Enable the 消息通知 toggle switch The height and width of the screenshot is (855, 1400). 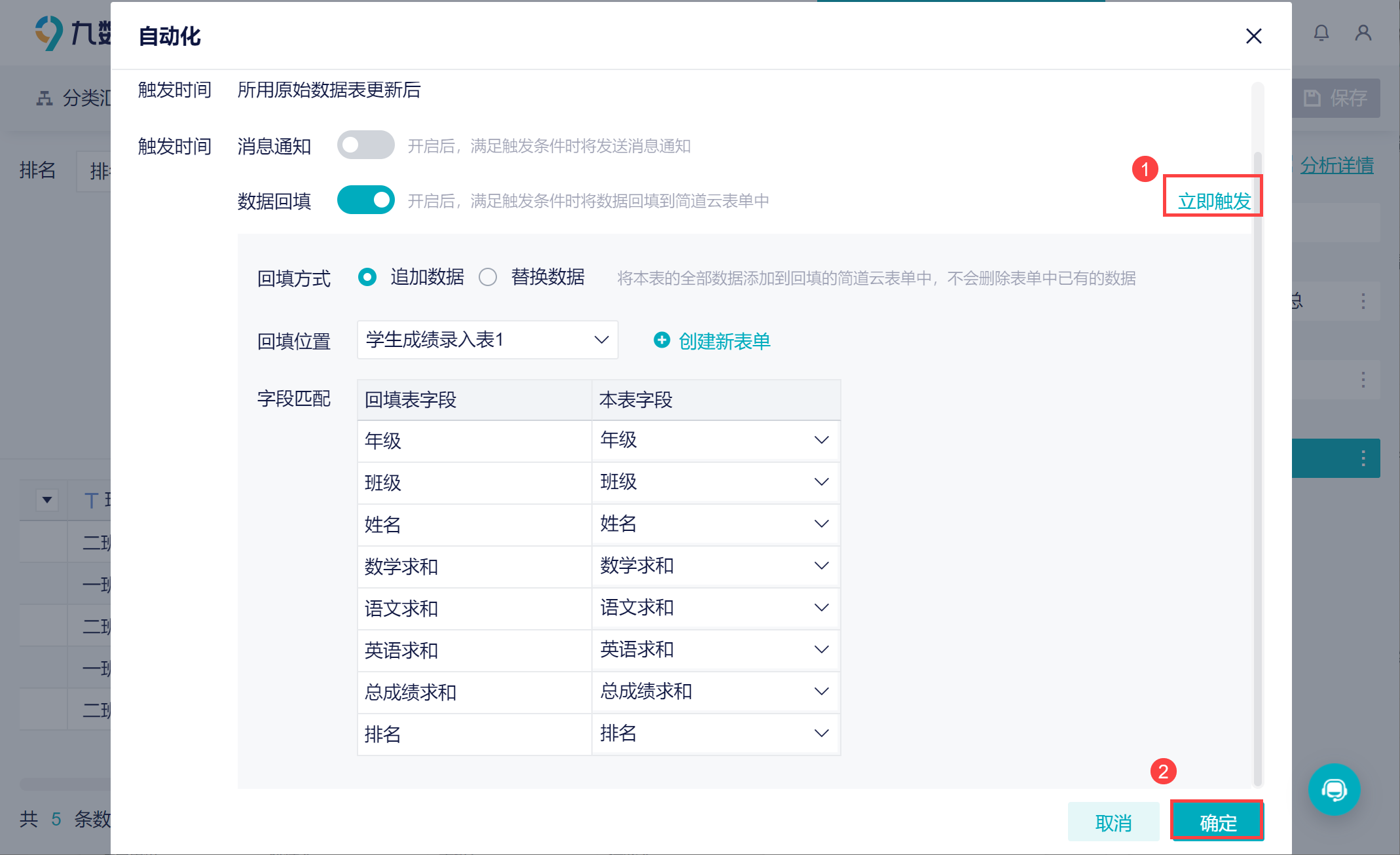[x=365, y=145]
